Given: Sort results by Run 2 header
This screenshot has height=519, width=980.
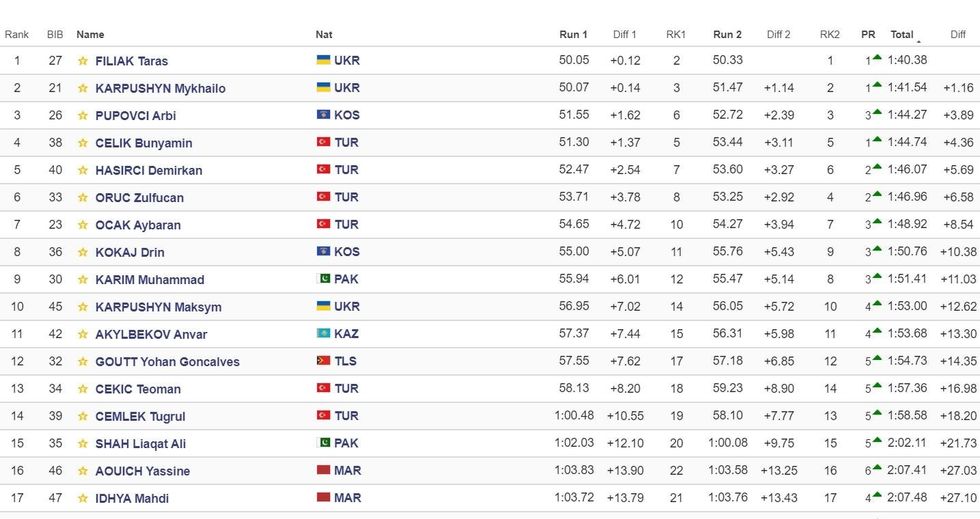Looking at the screenshot, I should (727, 34).
